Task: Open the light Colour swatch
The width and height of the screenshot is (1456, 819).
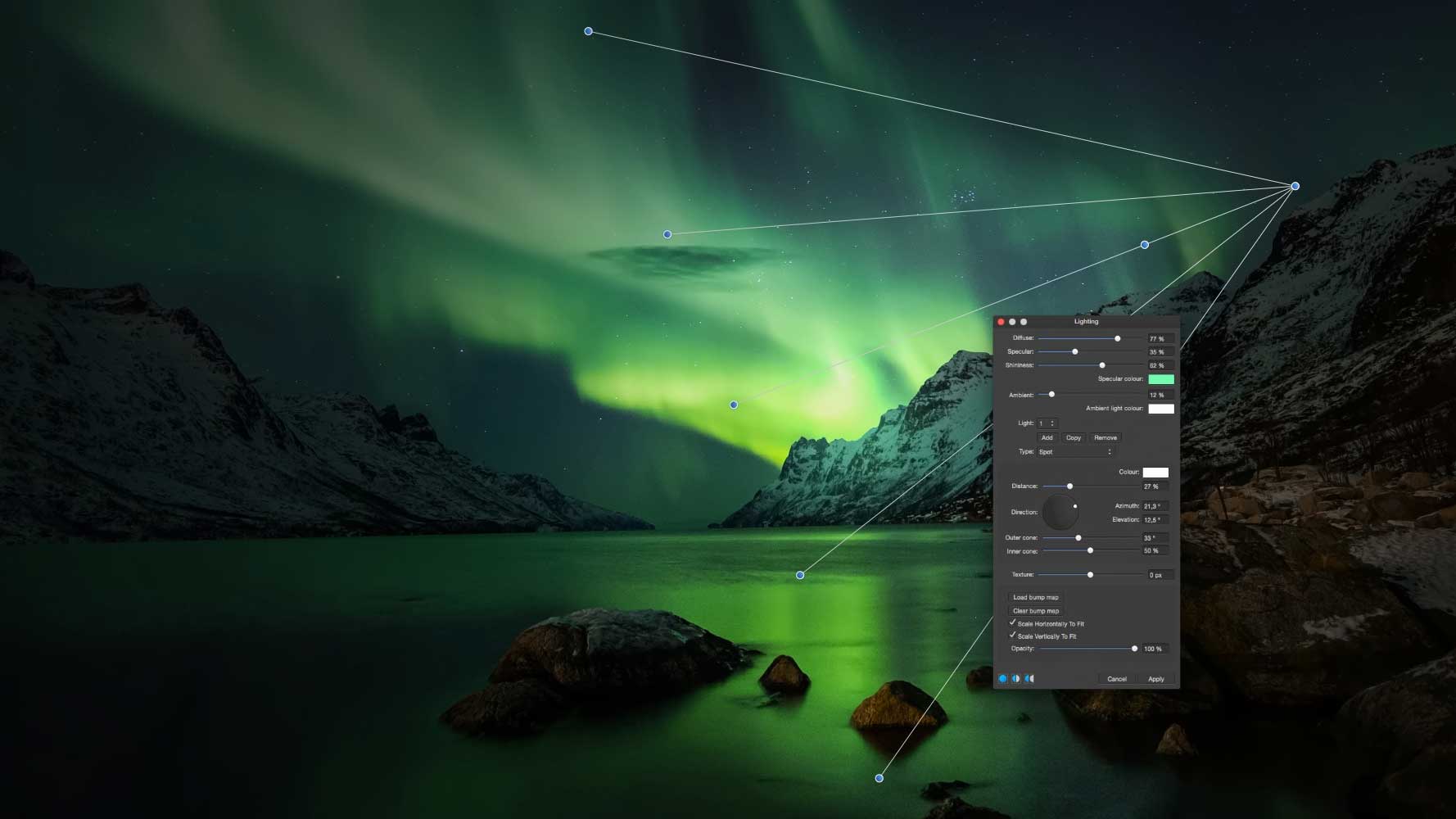Action: 1155,473
